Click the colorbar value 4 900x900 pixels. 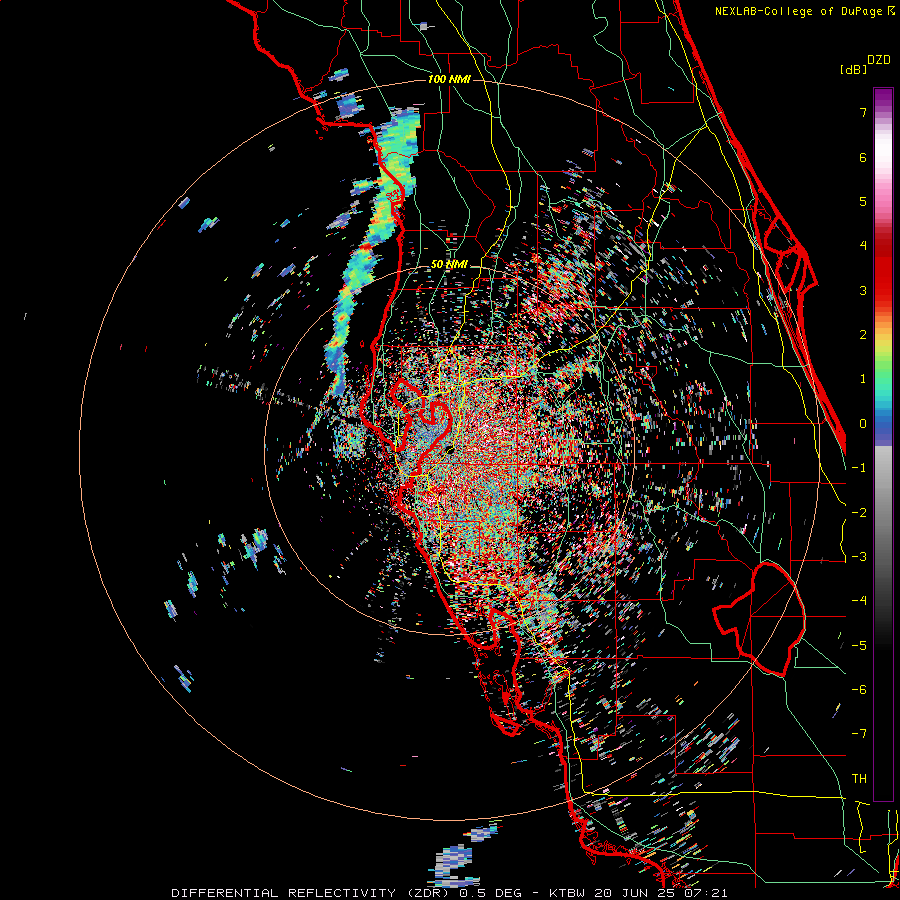coord(863,246)
